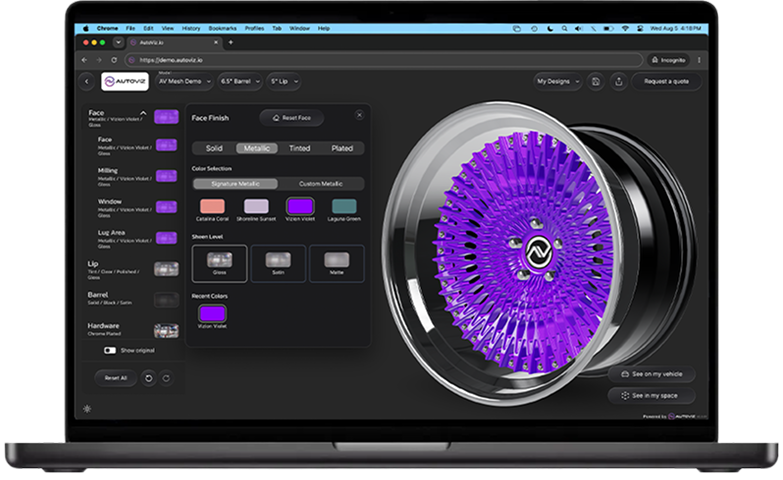Image resolution: width=783 pixels, height=480 pixels.
Task: Click See in my space button
Action: [x=651, y=396]
